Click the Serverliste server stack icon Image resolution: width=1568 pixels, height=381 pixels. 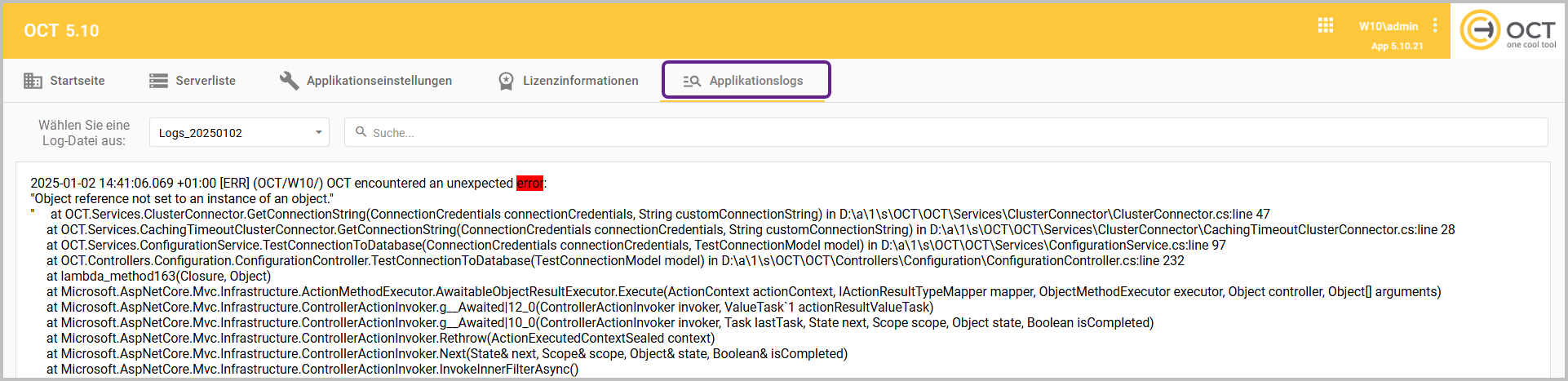click(158, 81)
